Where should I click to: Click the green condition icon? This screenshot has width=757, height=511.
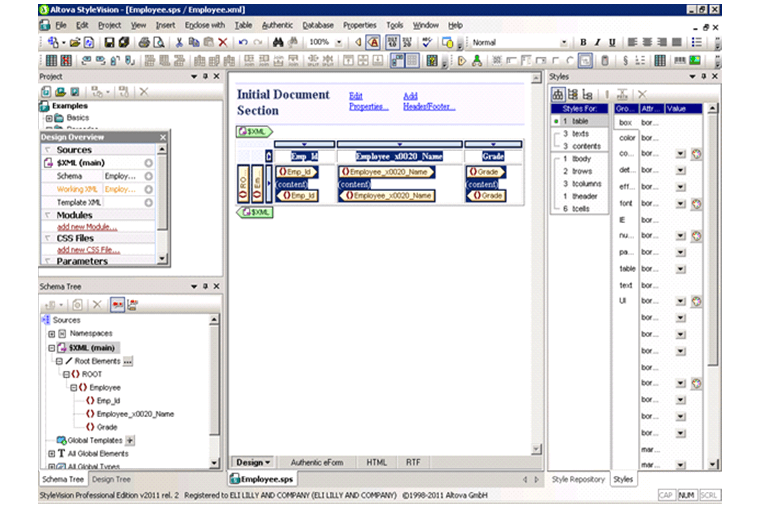[477, 60]
